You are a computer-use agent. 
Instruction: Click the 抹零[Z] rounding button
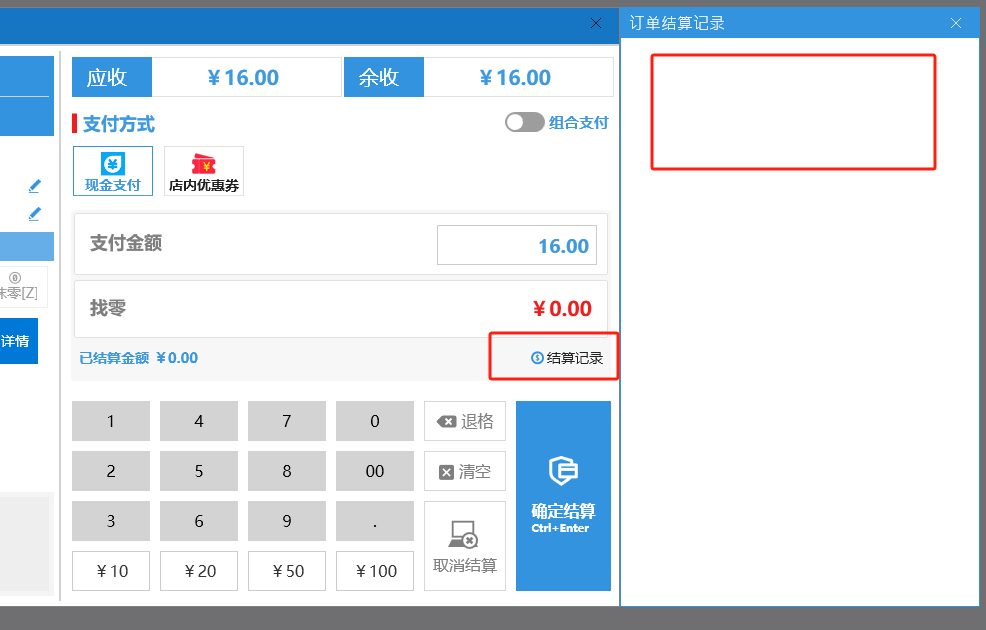click(x=20, y=286)
